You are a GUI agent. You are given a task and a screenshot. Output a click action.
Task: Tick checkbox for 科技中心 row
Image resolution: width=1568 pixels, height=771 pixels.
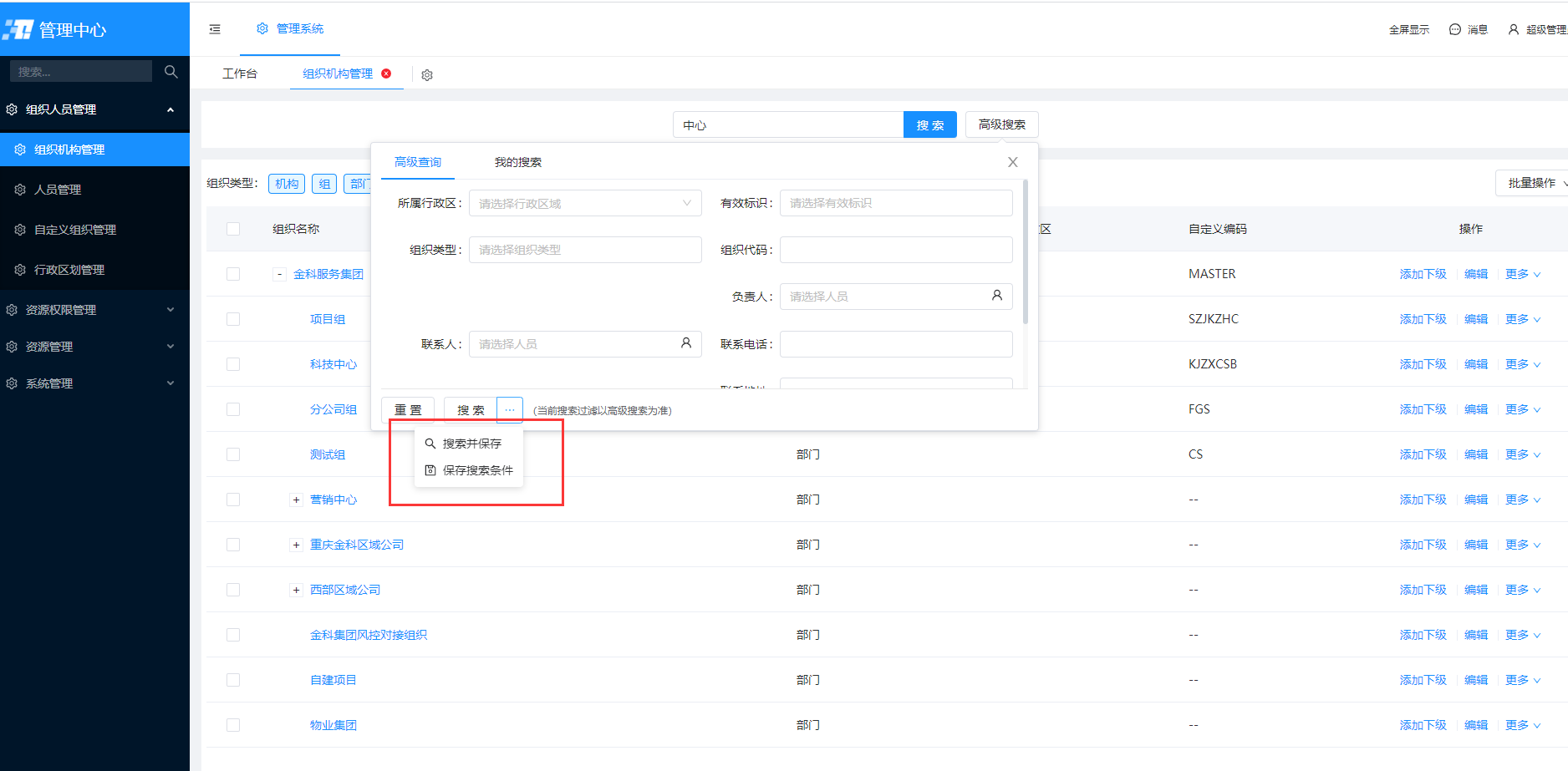click(233, 364)
